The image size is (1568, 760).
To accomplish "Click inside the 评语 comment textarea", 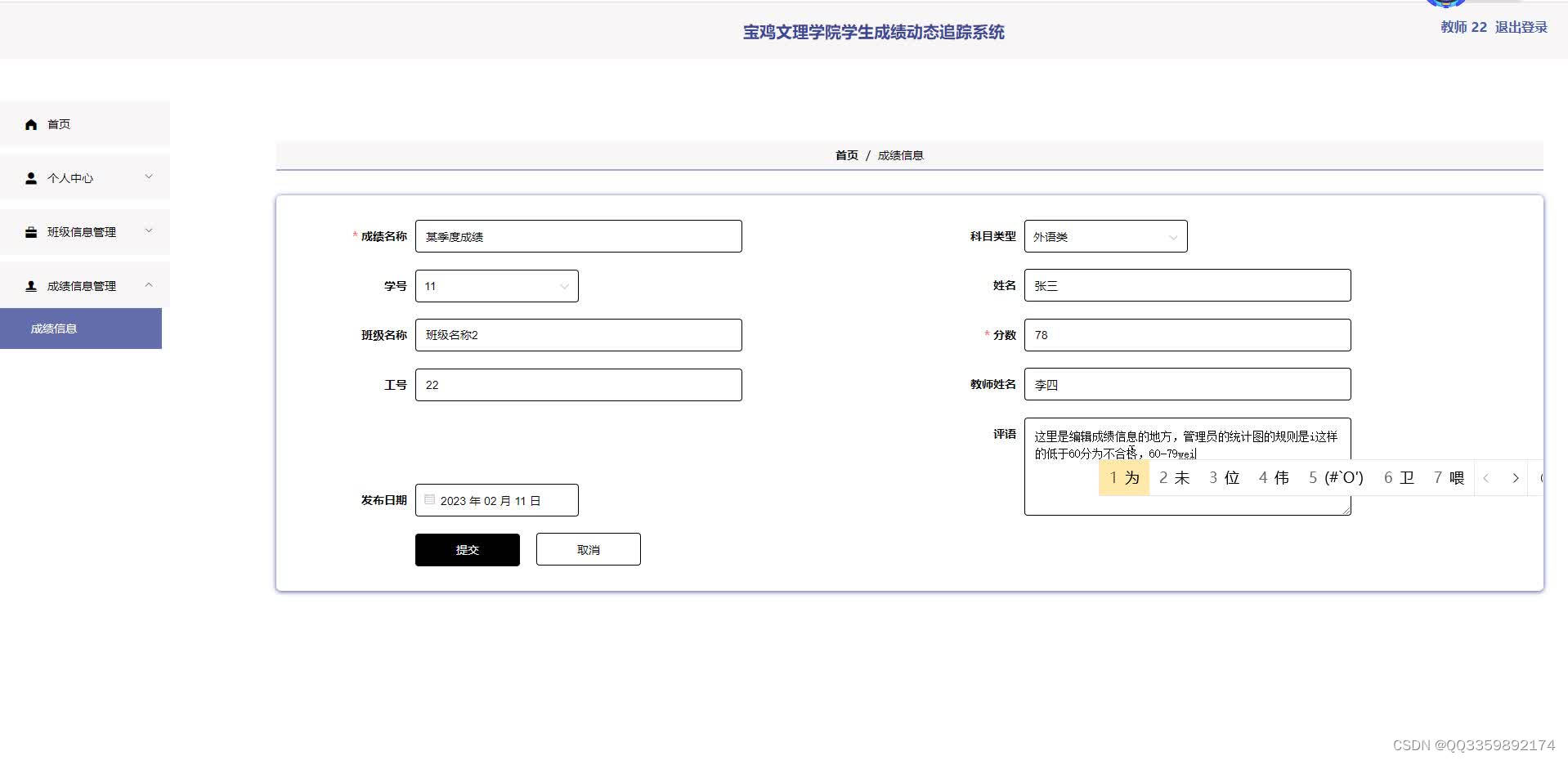I will [1187, 467].
